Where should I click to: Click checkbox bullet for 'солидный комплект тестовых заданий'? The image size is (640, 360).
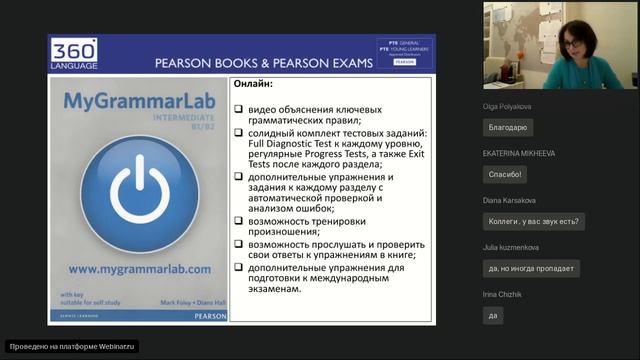[x=238, y=133]
